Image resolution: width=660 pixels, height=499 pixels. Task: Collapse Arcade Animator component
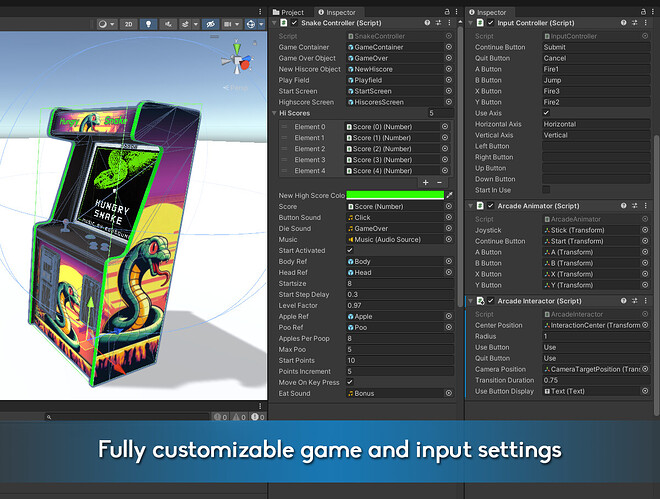pos(471,206)
